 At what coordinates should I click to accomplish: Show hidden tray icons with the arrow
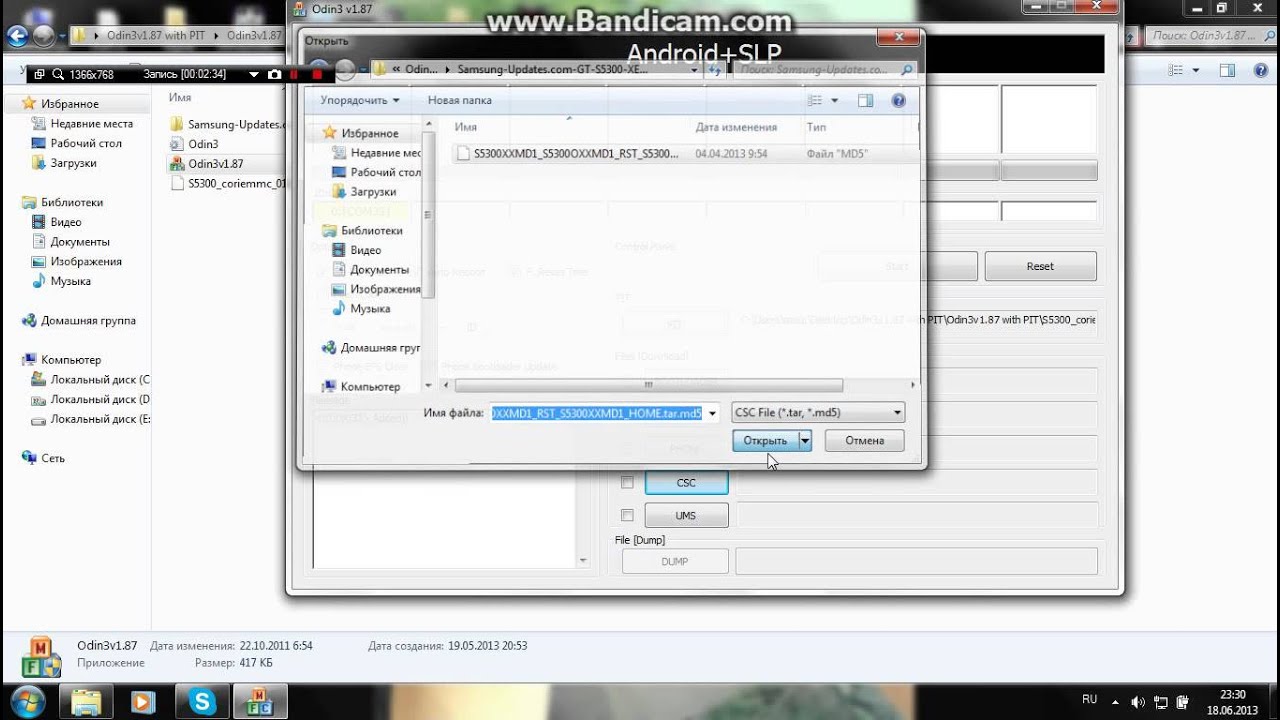tap(1117, 701)
